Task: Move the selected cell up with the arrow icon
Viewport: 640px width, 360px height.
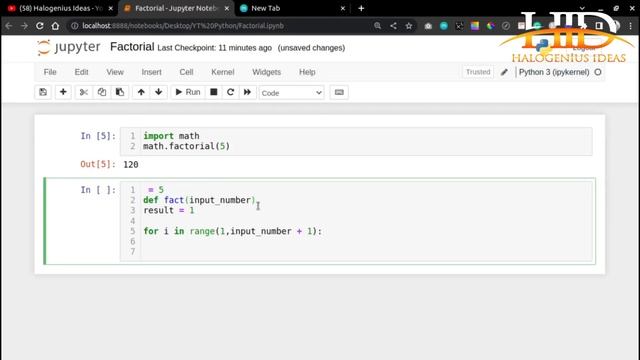Action: pos(141,92)
